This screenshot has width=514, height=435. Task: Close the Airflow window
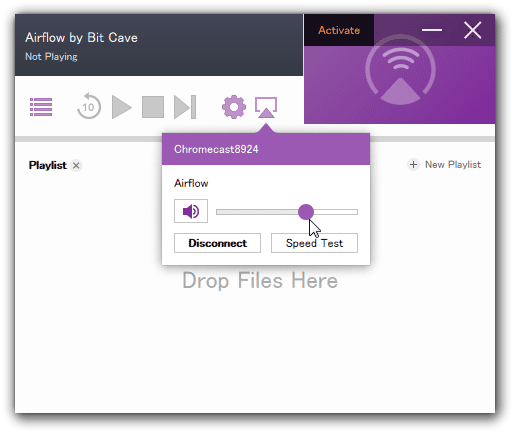tap(472, 30)
